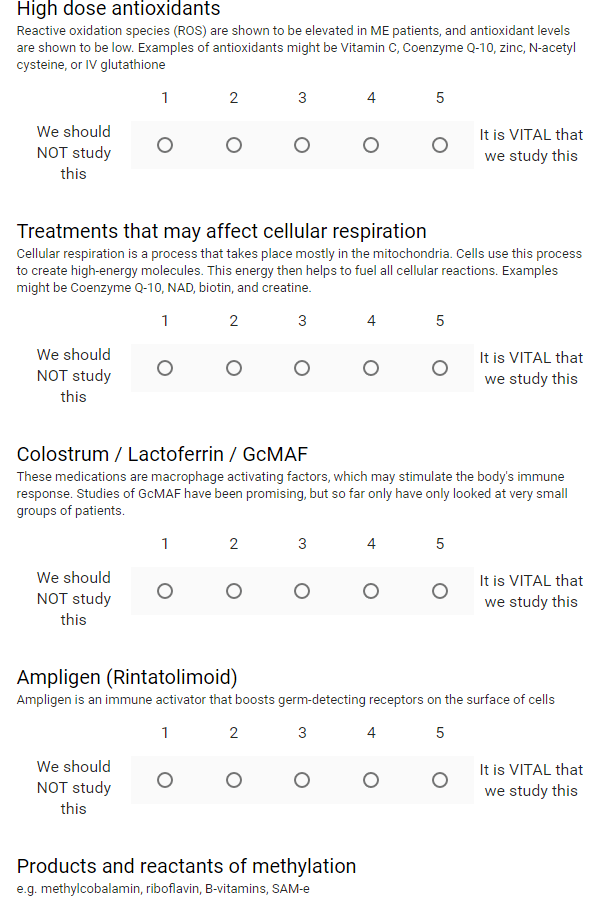This screenshot has height=906, width=605.
Task: Select rating 2 for High dose antioxidants
Action: click(x=234, y=145)
